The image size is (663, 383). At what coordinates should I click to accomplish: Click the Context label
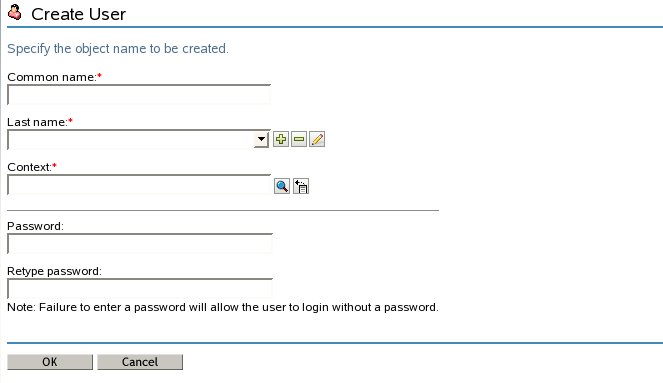(x=29, y=167)
